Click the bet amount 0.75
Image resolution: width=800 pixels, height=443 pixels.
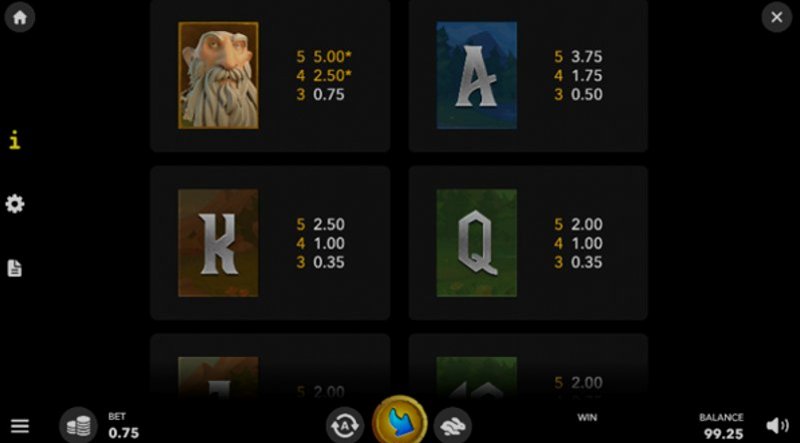123,433
